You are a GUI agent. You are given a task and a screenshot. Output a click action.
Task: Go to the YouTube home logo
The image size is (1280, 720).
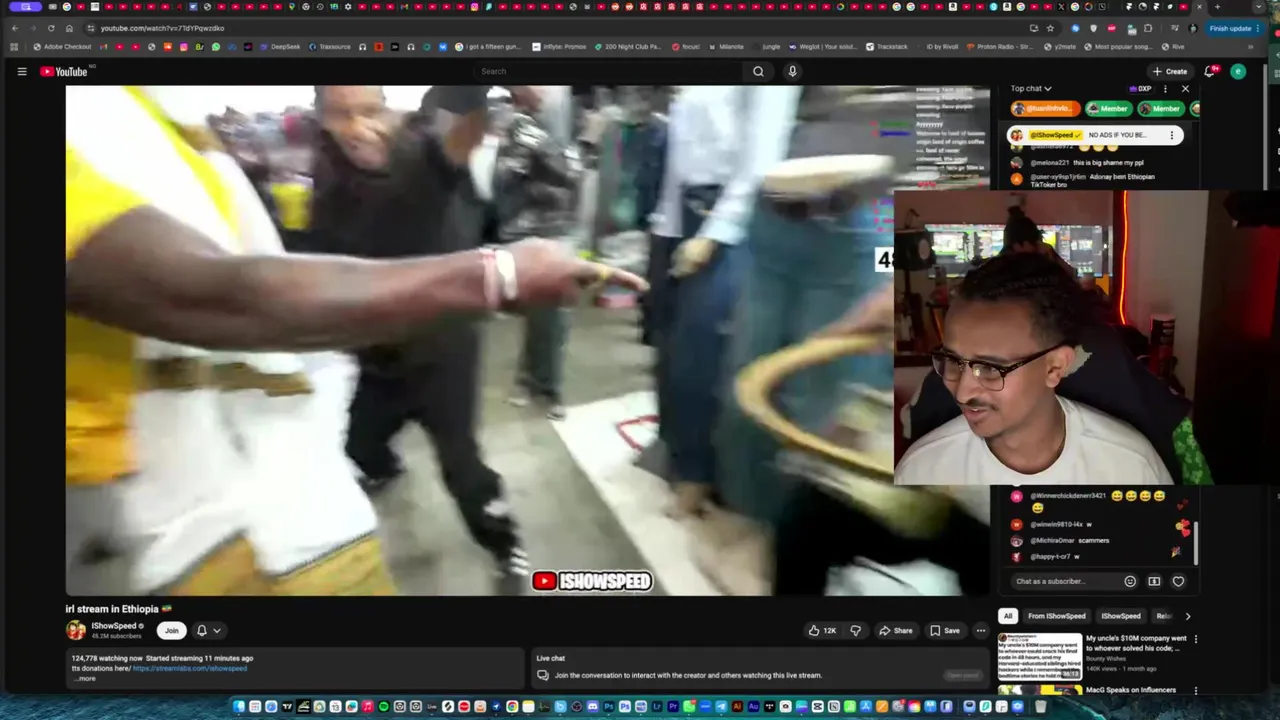click(x=64, y=71)
